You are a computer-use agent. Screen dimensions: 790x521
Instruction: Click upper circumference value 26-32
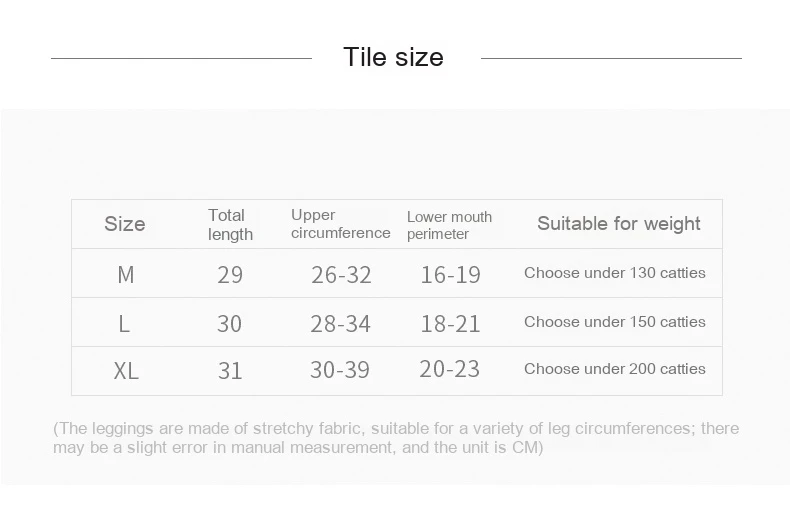[341, 275]
